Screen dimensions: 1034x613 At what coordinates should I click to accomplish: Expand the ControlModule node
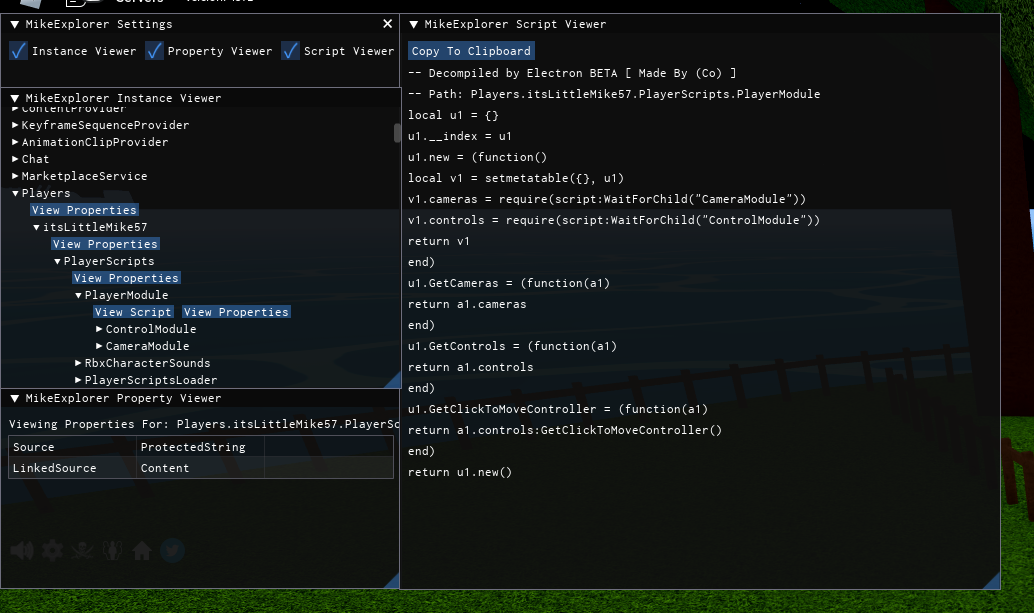98,328
